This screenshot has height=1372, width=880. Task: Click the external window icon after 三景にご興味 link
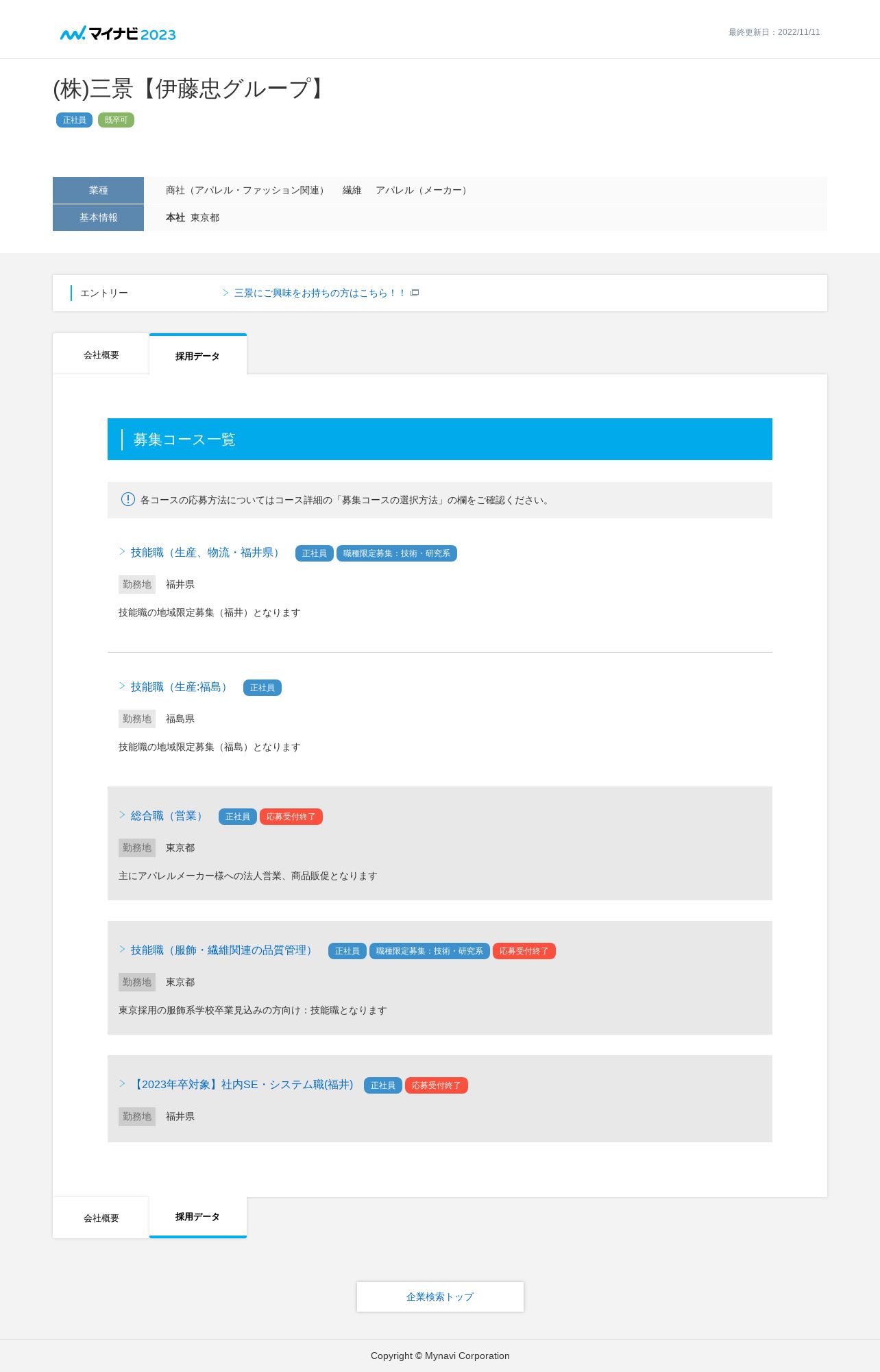pos(415,293)
